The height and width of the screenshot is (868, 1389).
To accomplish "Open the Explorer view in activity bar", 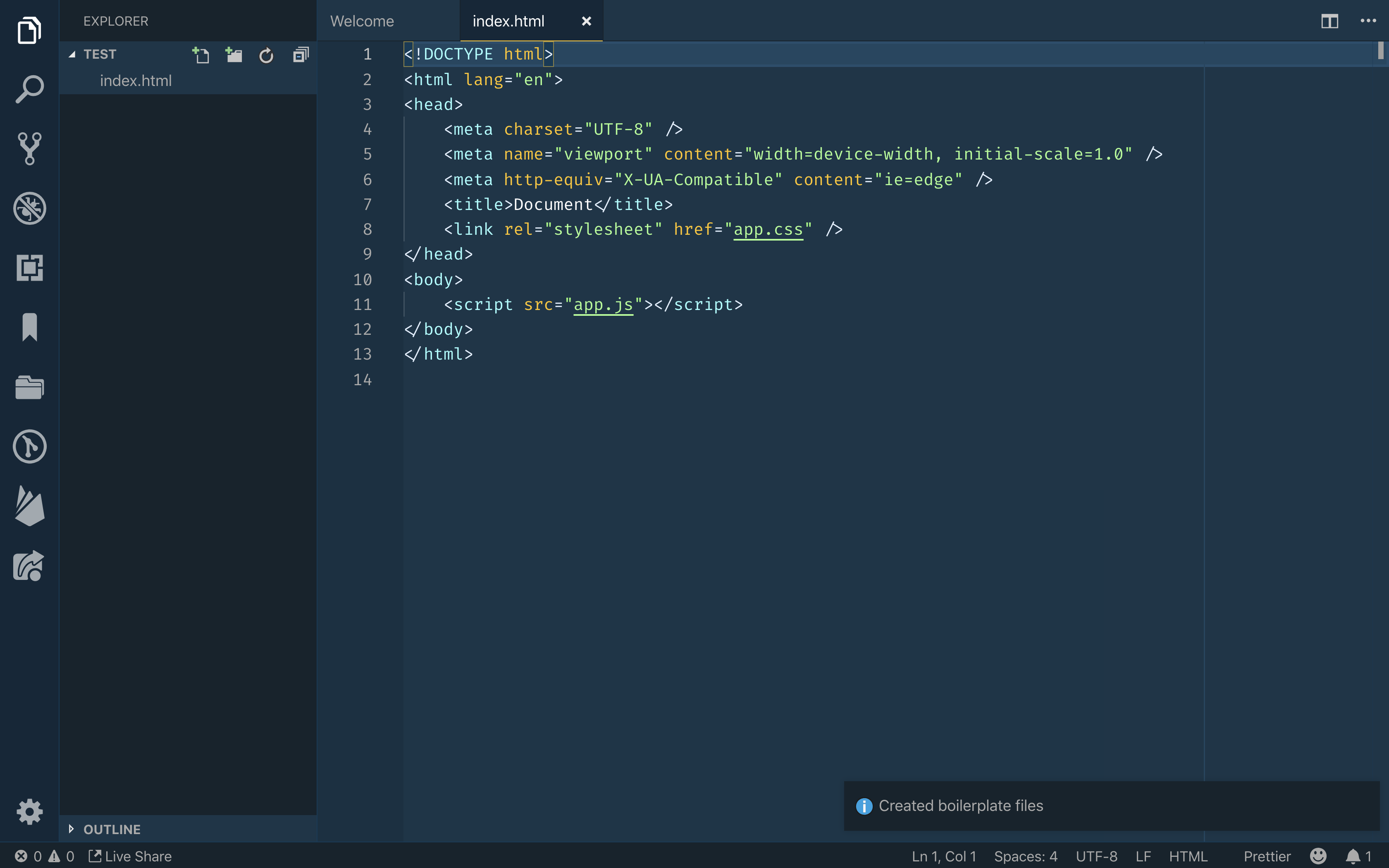I will click(29, 30).
